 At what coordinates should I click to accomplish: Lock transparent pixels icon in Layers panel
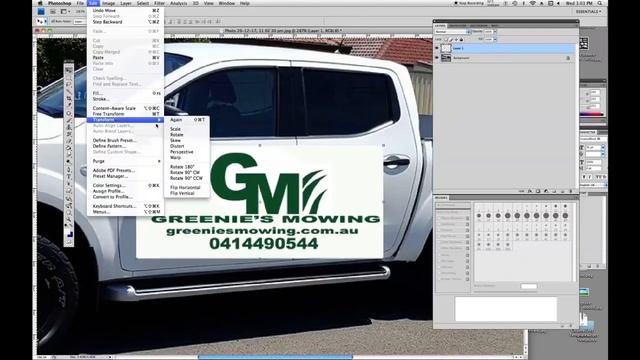(446, 40)
